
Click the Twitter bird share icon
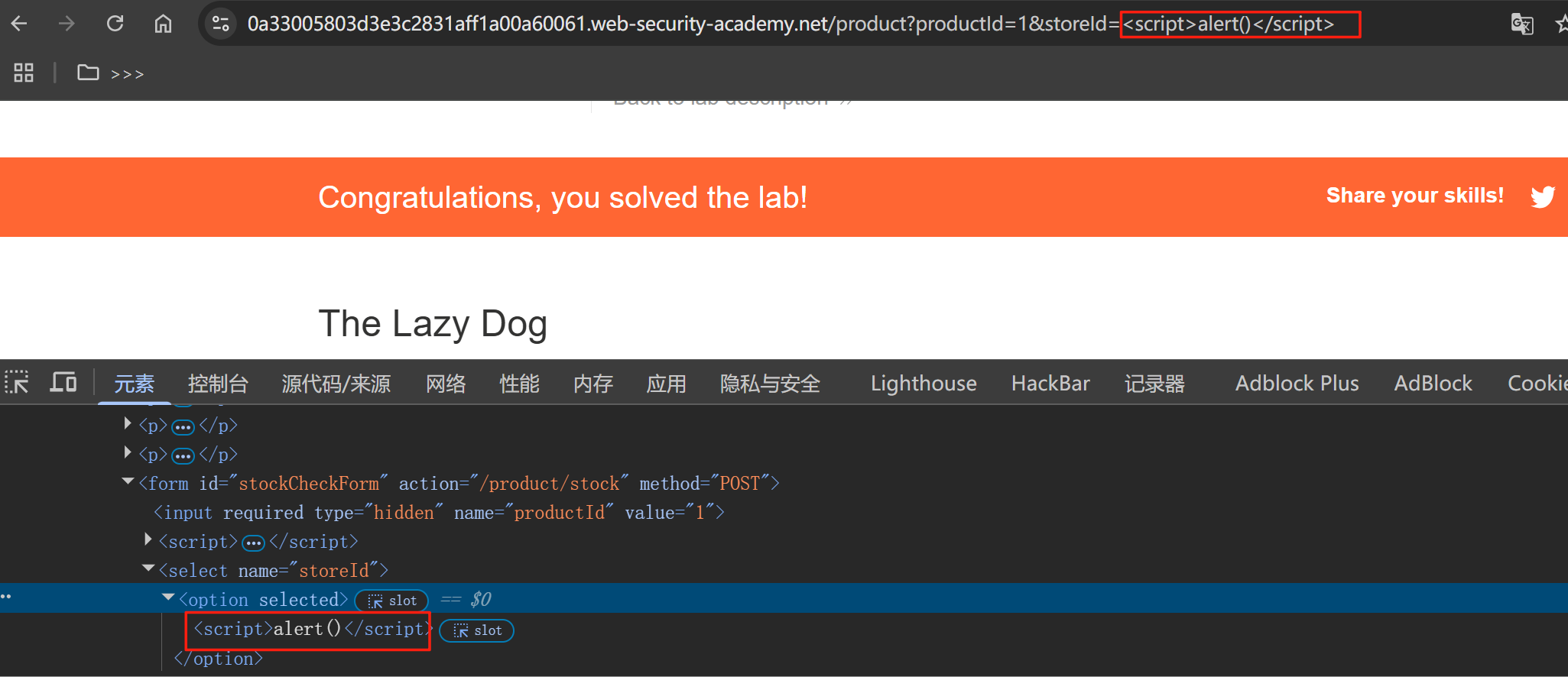click(x=1543, y=196)
